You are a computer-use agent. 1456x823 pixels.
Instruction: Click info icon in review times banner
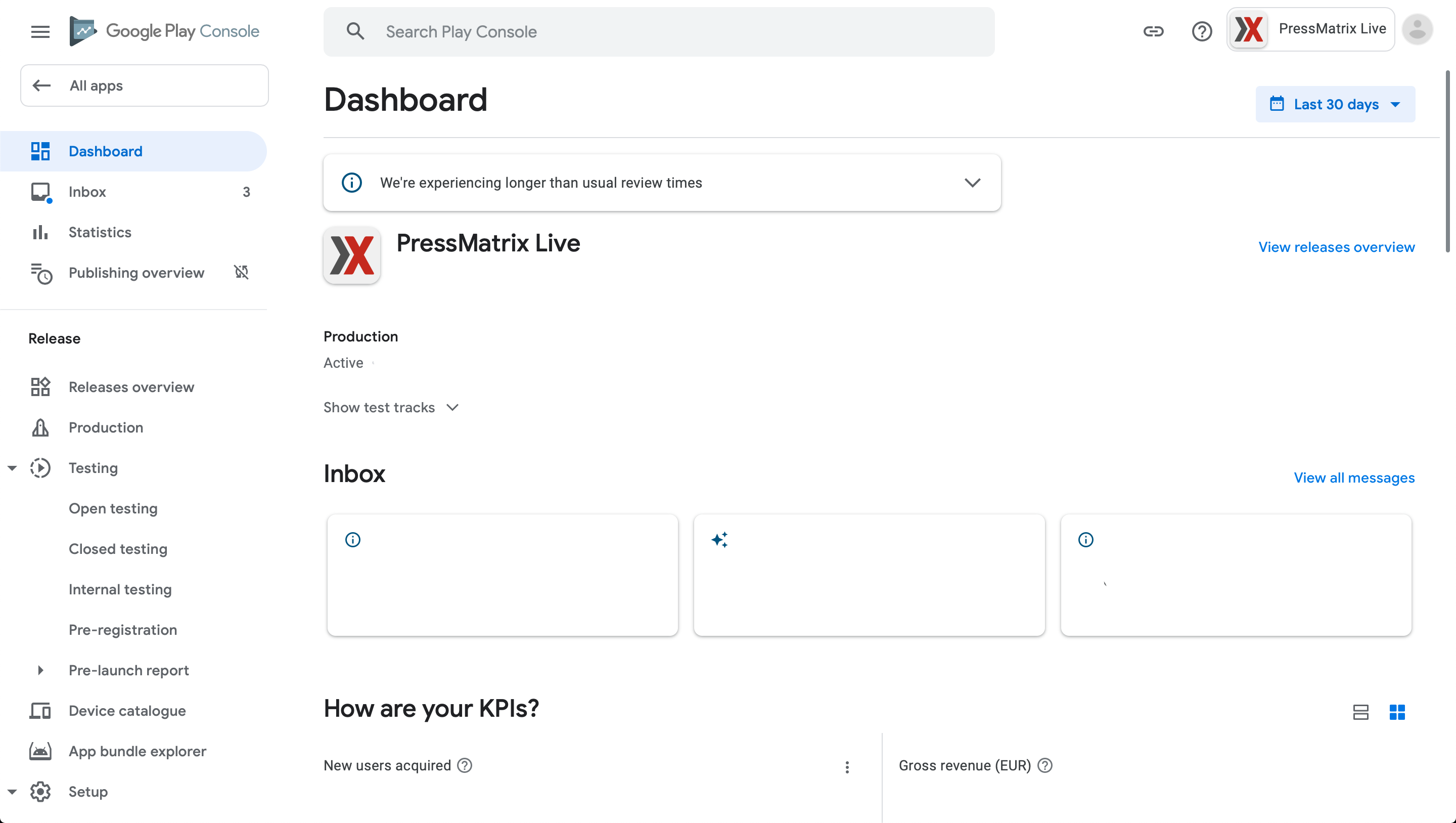pyautogui.click(x=351, y=183)
